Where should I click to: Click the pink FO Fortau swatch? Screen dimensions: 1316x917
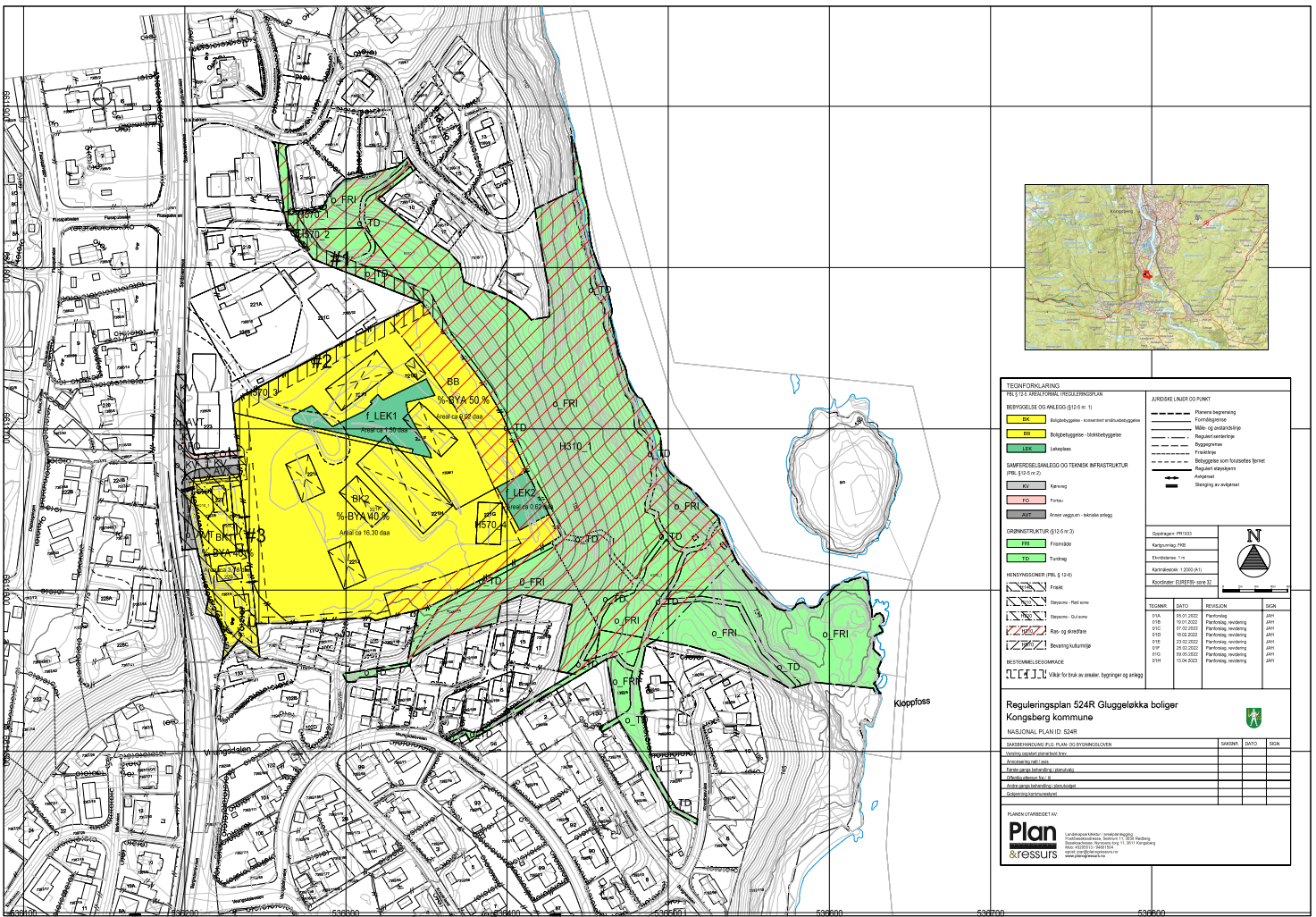click(x=1026, y=501)
